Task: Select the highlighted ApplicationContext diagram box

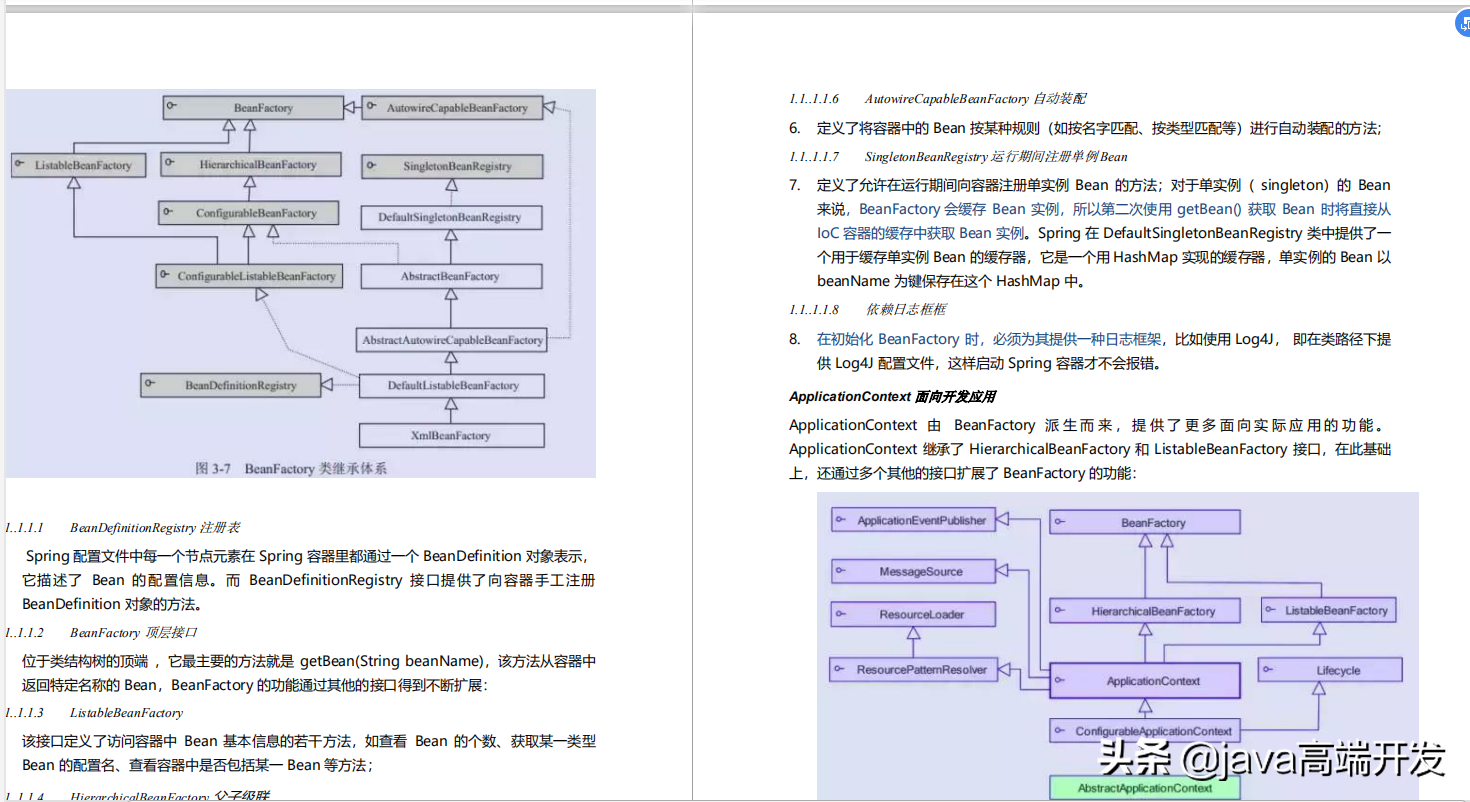Action: pos(1144,681)
